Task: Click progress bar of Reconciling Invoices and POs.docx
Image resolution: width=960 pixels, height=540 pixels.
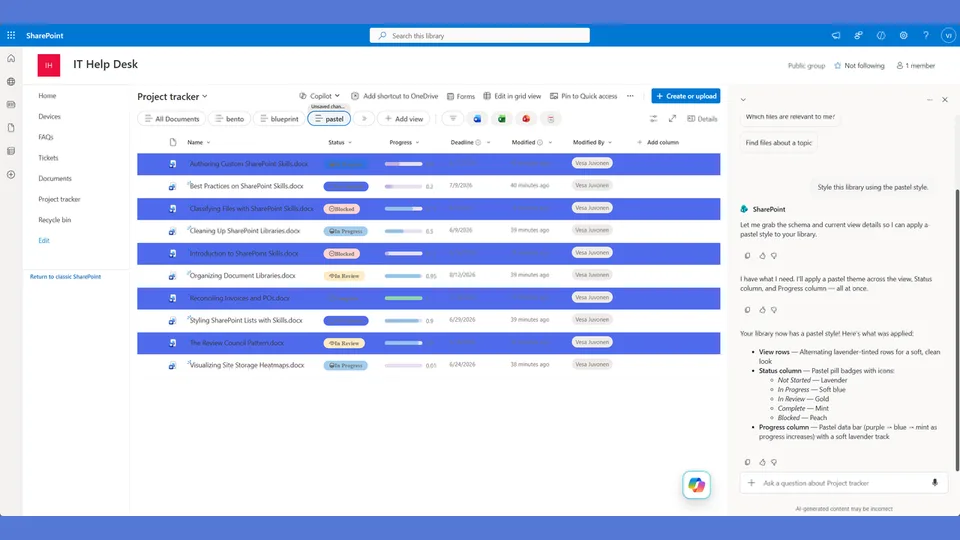Action: click(x=403, y=298)
